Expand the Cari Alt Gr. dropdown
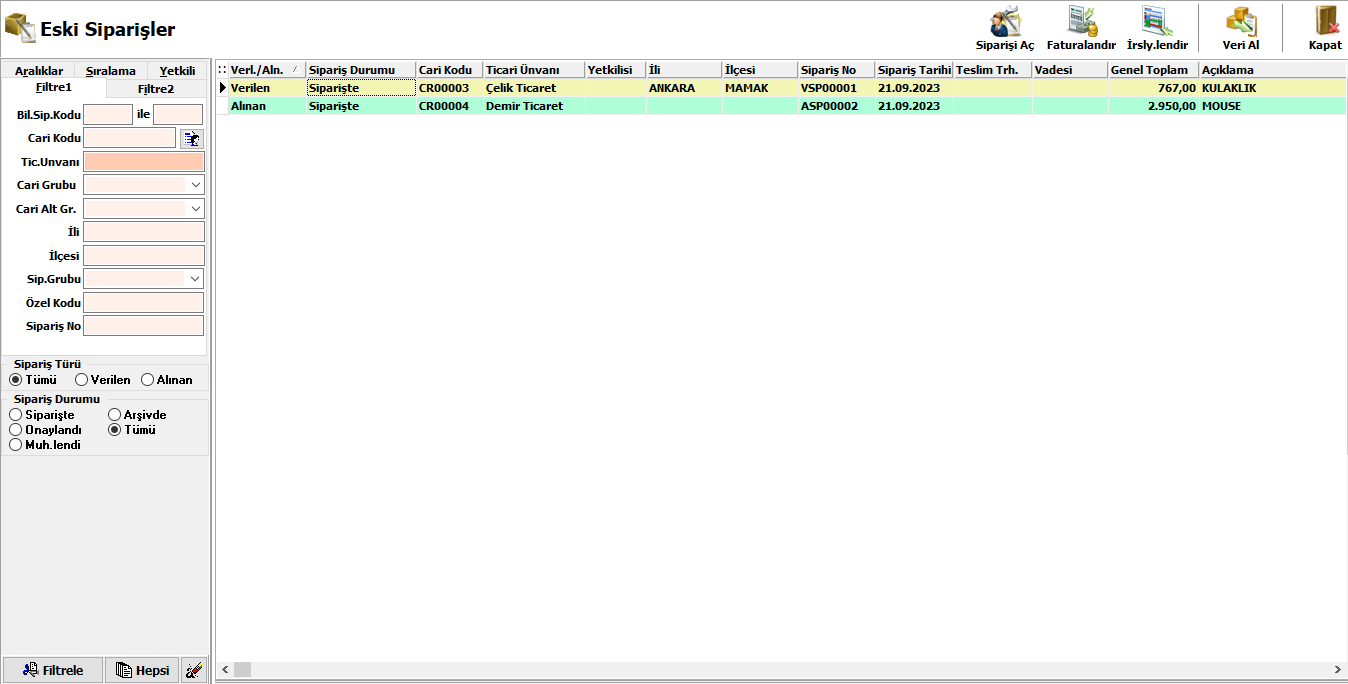Screen dimensions: 1348x684 coord(194,209)
